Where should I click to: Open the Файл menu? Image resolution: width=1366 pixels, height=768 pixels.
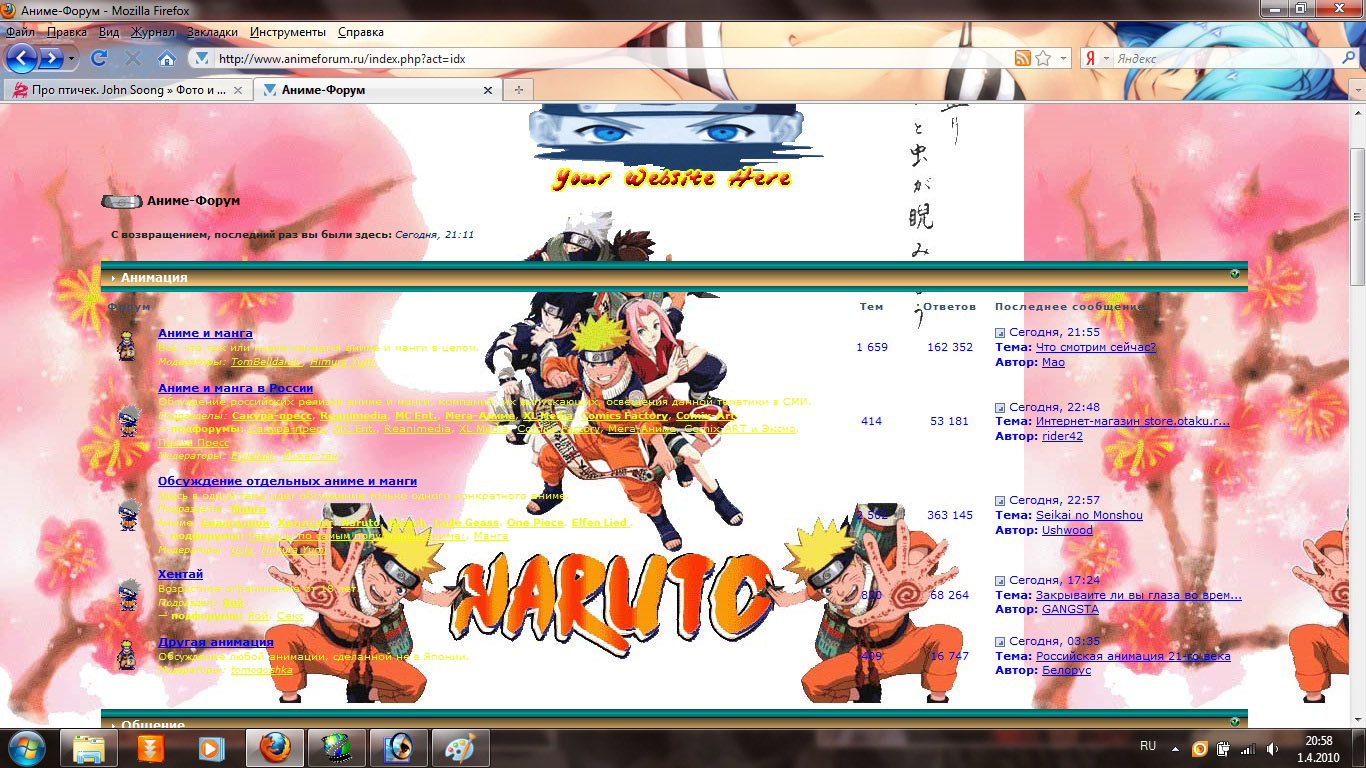click(20, 32)
